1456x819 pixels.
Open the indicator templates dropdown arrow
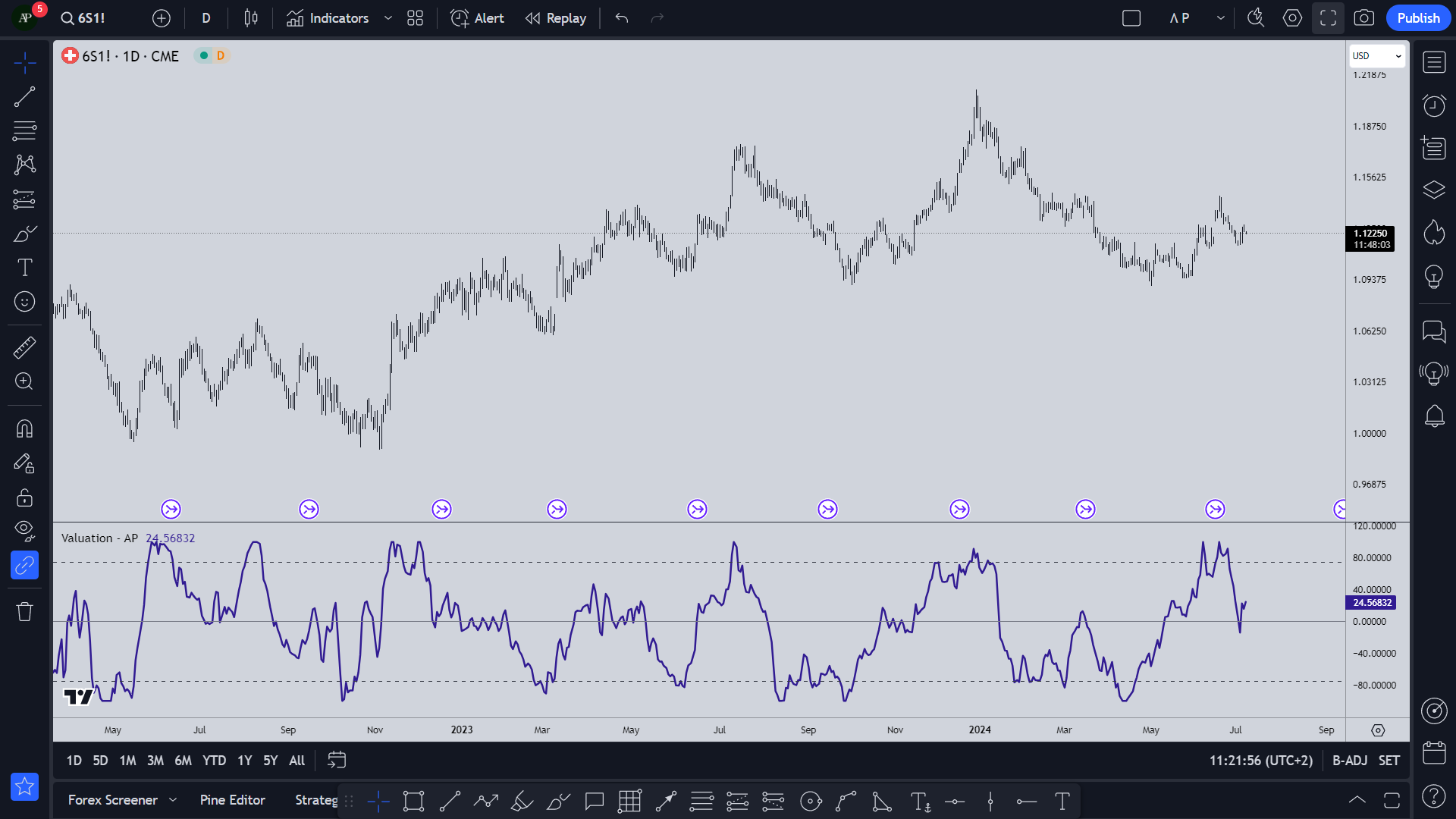click(388, 17)
